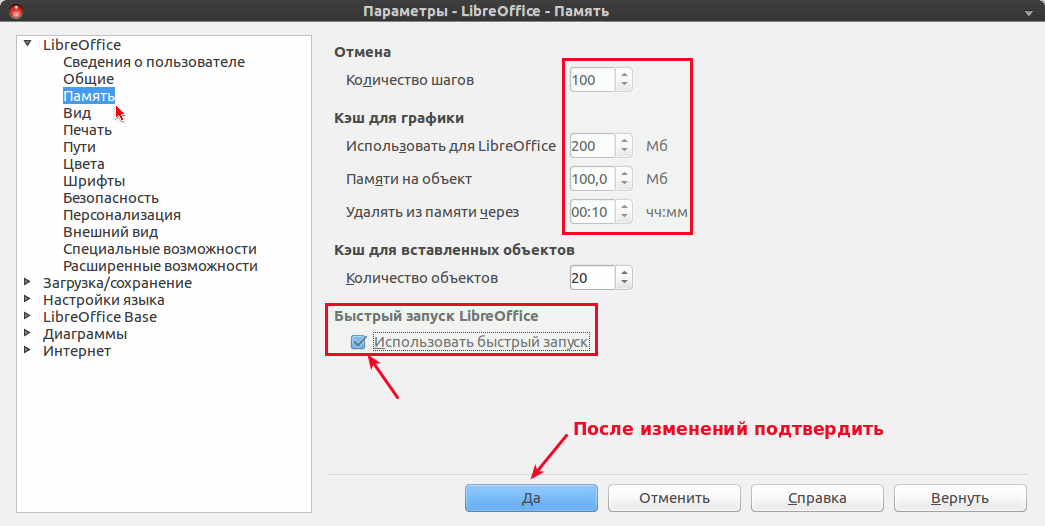Open help with the Справка button
This screenshot has width=1045, height=526.
pyautogui.click(x=817, y=498)
